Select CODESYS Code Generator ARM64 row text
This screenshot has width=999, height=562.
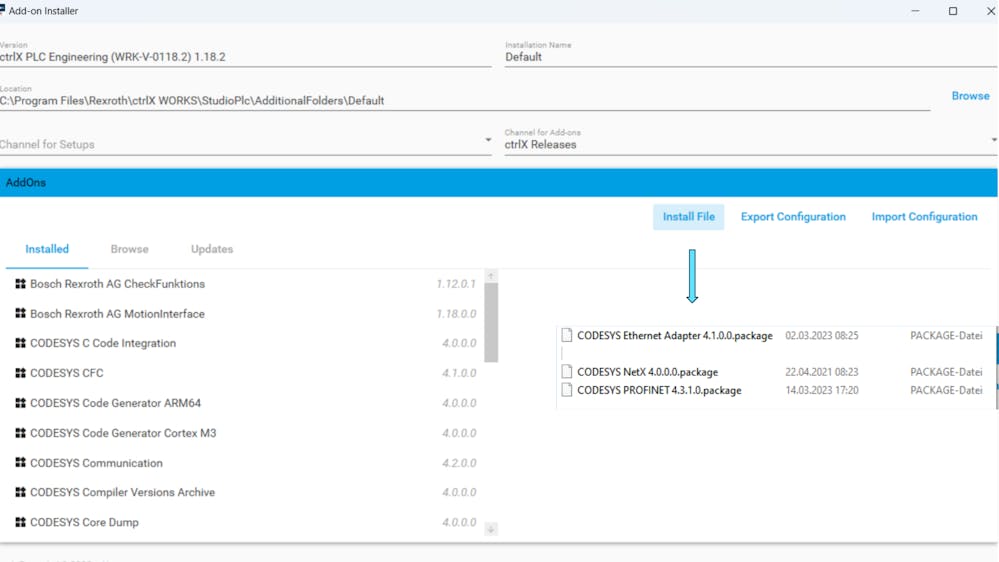pos(115,403)
